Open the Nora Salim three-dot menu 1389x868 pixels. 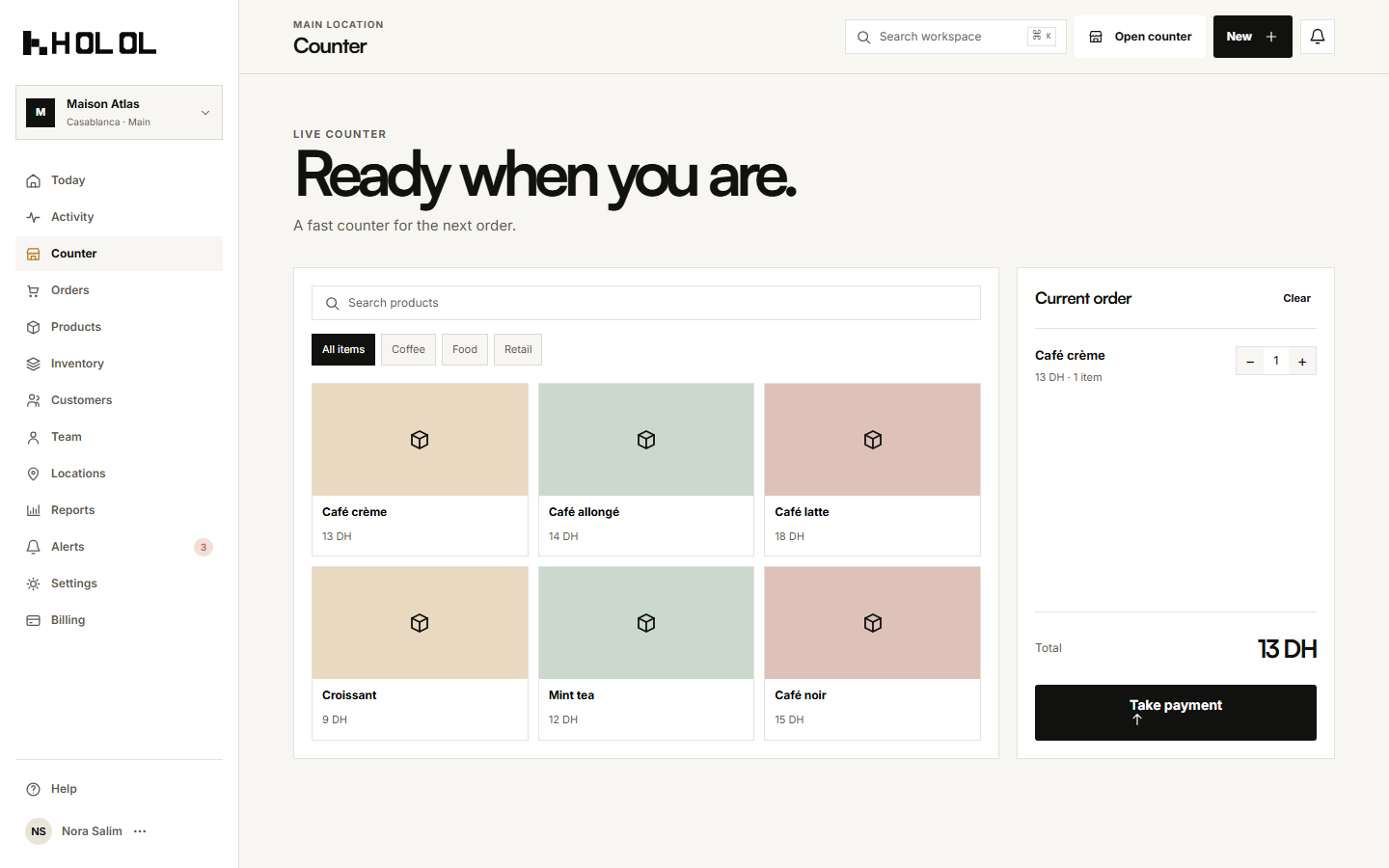point(140,831)
